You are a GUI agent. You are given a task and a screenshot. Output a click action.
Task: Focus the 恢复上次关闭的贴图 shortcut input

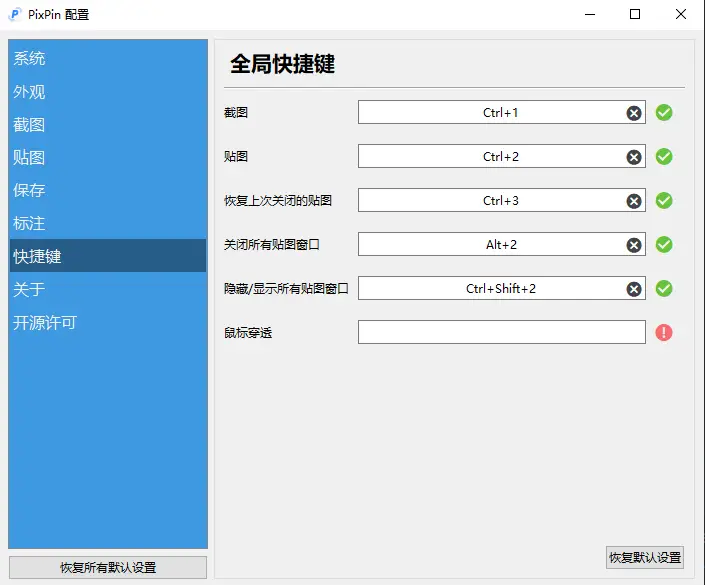click(x=502, y=201)
